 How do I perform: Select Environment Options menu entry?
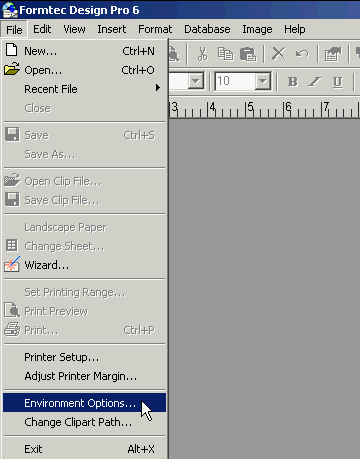(x=85, y=403)
